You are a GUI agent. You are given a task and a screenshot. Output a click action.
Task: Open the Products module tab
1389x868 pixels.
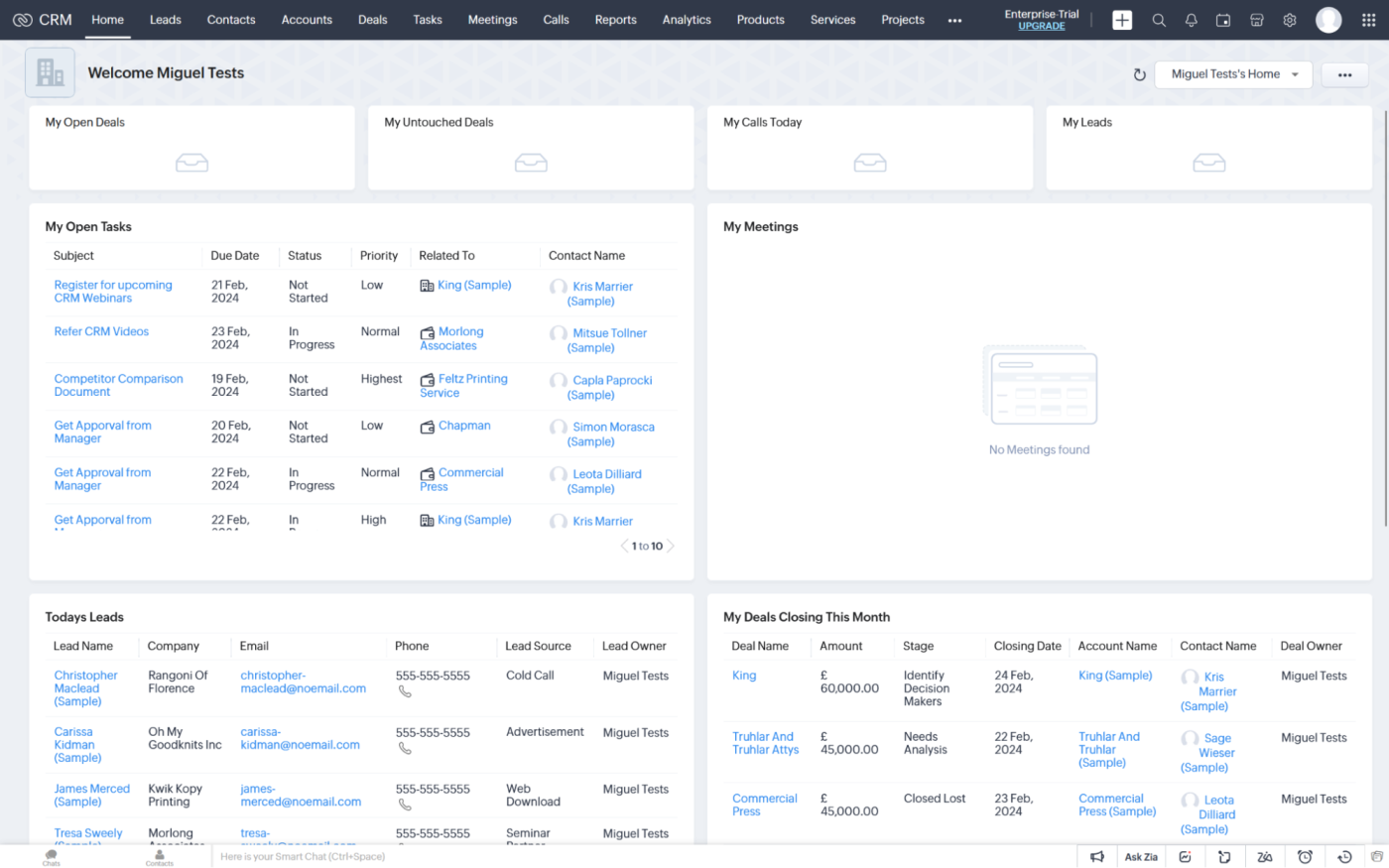click(x=761, y=20)
